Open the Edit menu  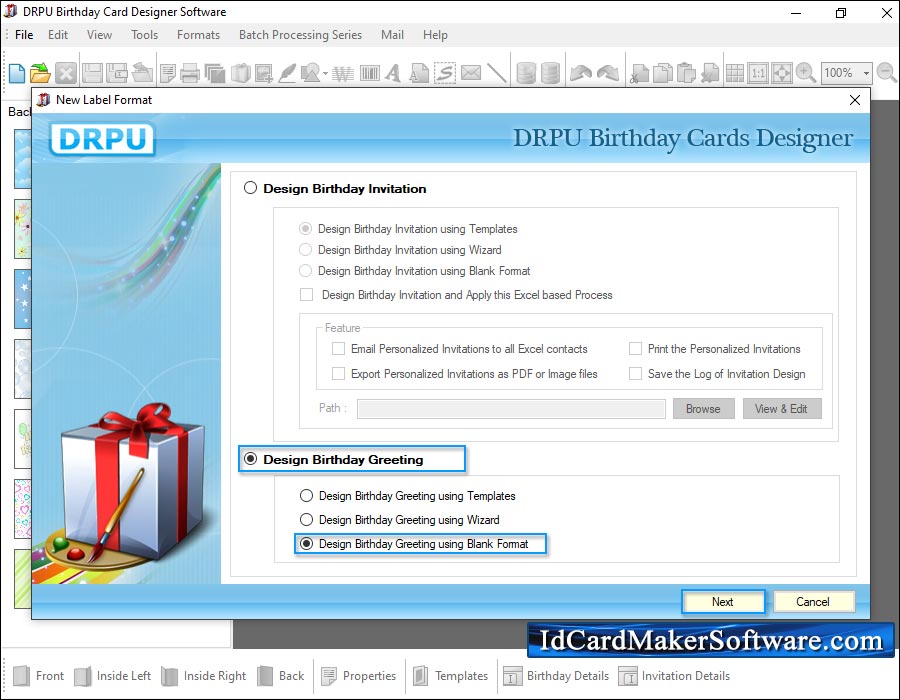click(58, 35)
